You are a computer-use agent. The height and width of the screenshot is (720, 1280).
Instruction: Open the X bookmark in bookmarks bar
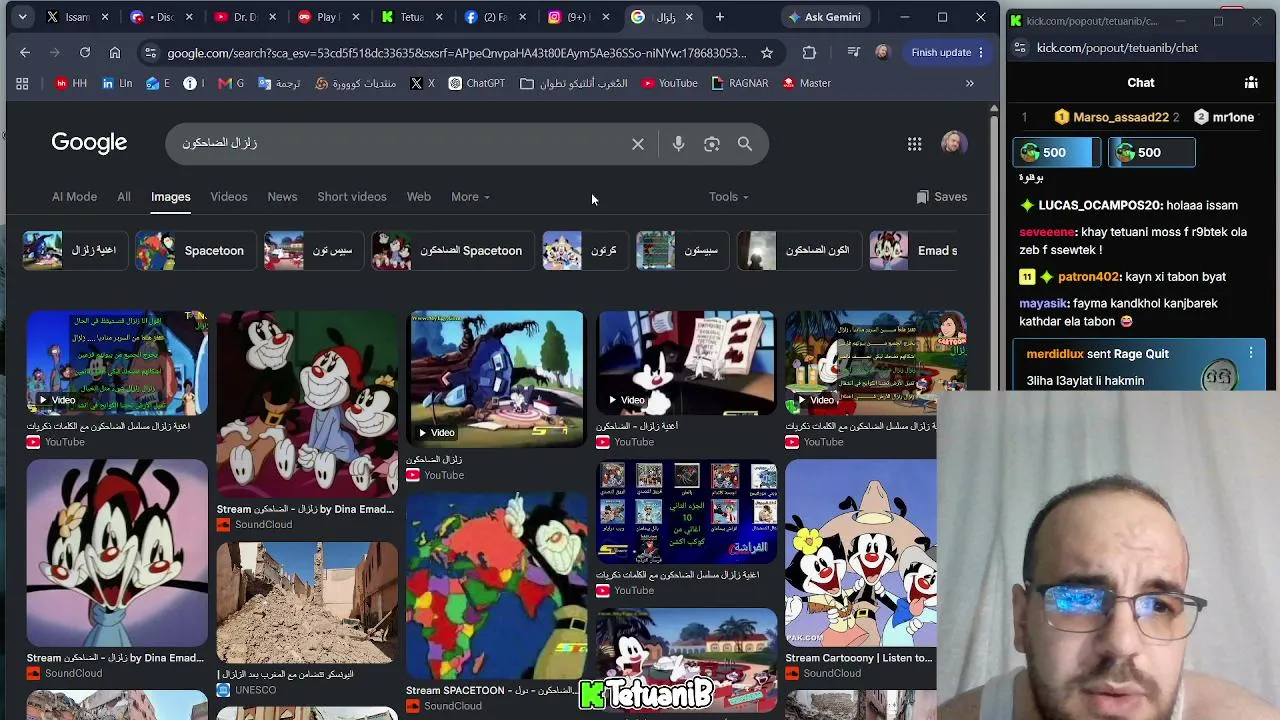tap(422, 83)
